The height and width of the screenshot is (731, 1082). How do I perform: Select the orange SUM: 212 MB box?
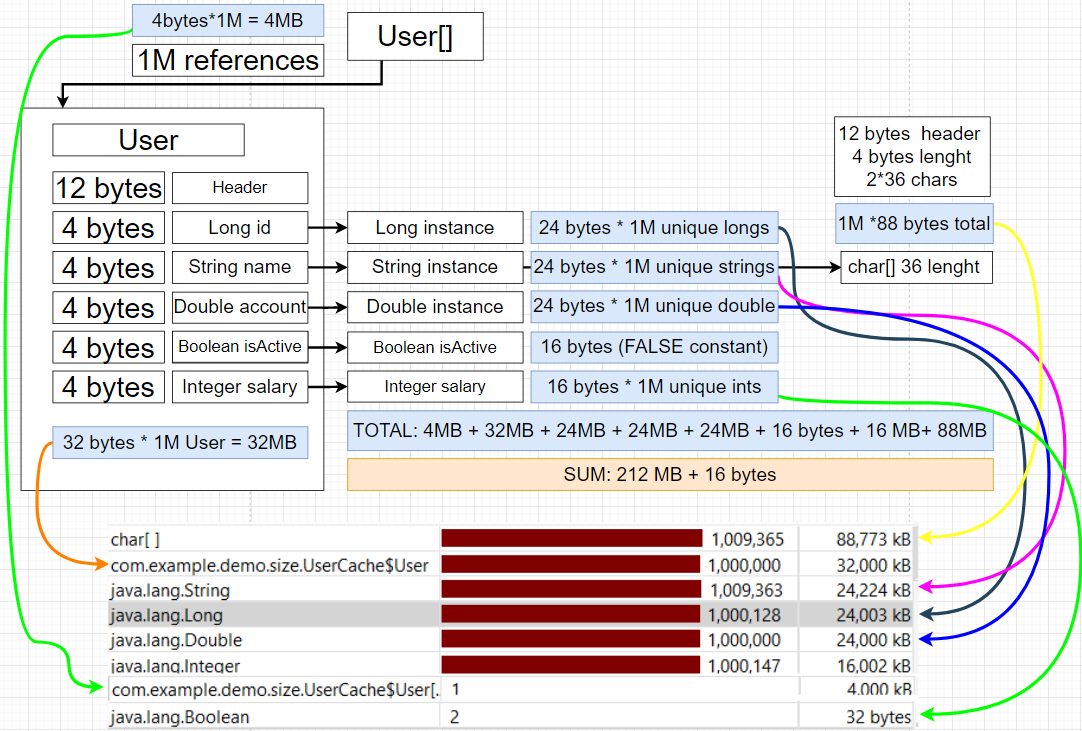[670, 474]
